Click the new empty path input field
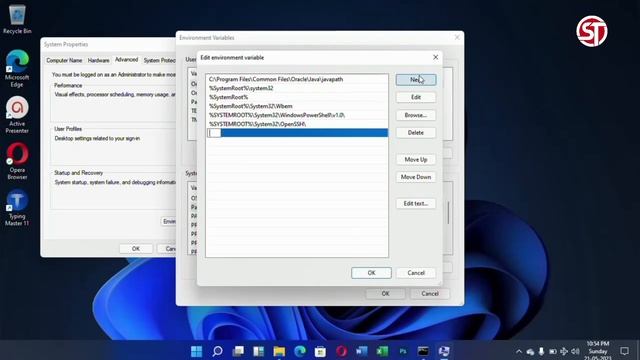The image size is (640, 360). click(214, 133)
